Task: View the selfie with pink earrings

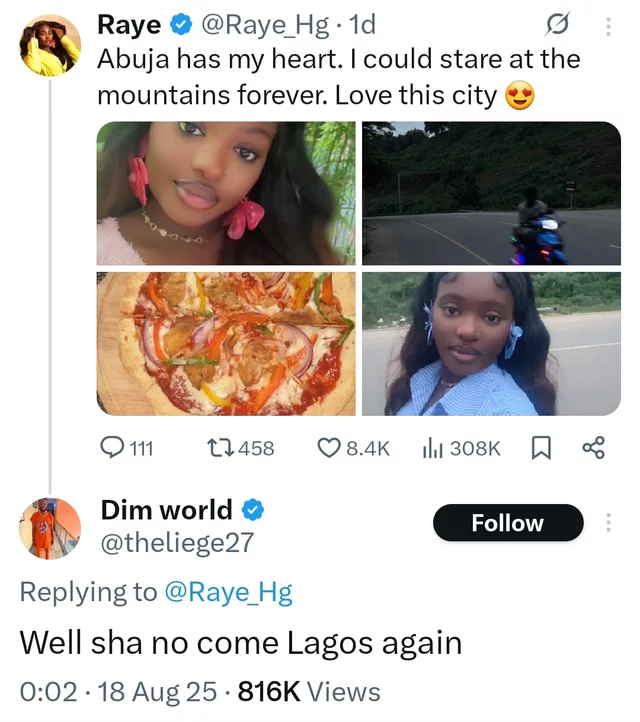Action: (226, 193)
